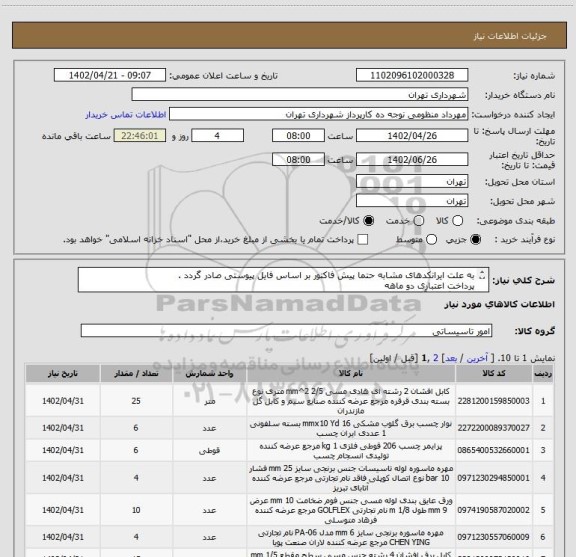Click the جزئیات اطلاعات نیاز header title
The width and height of the screenshot is (576, 557).
(x=510, y=36)
